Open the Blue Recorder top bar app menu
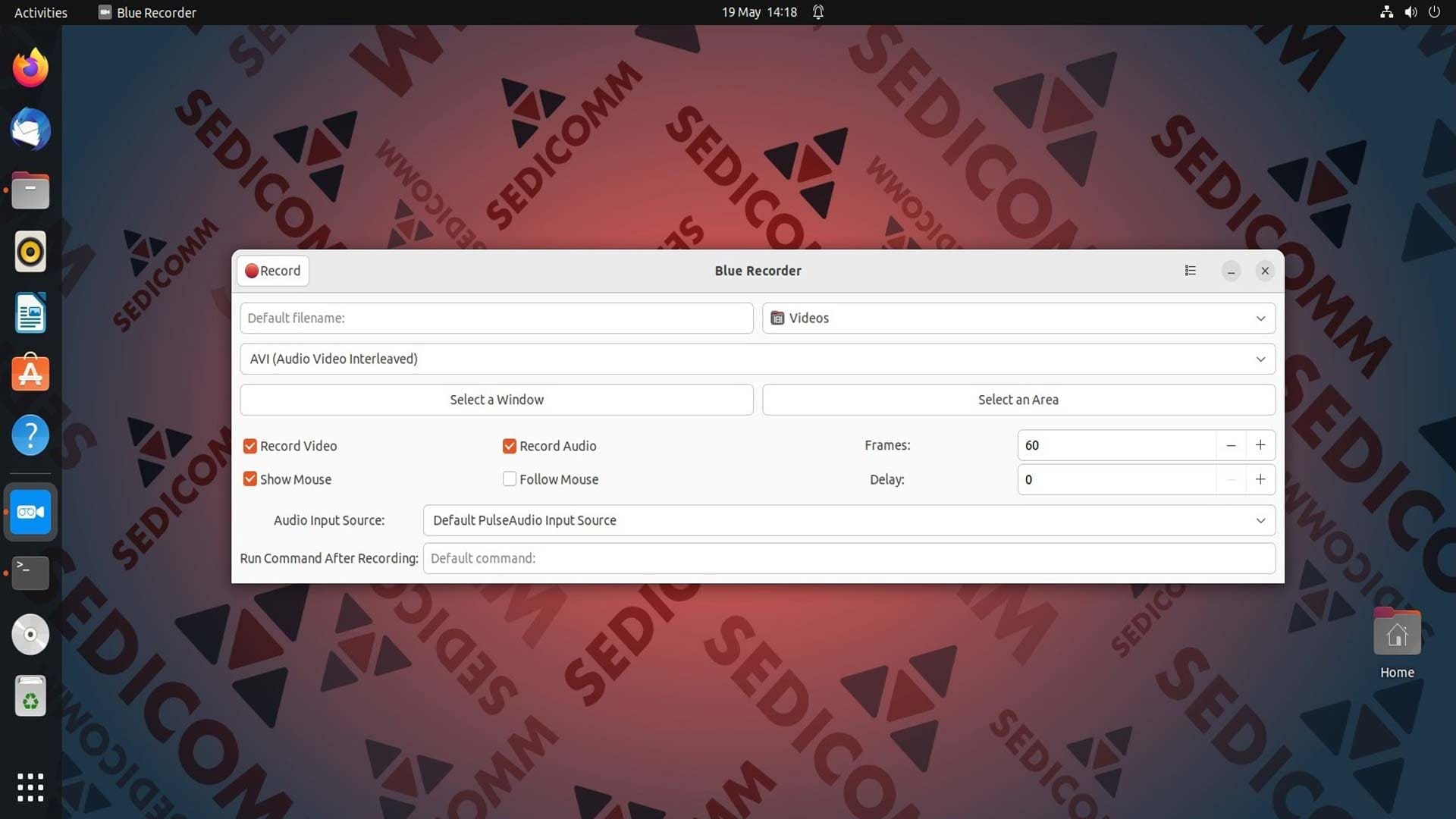Viewport: 1456px width, 819px height. pos(147,12)
